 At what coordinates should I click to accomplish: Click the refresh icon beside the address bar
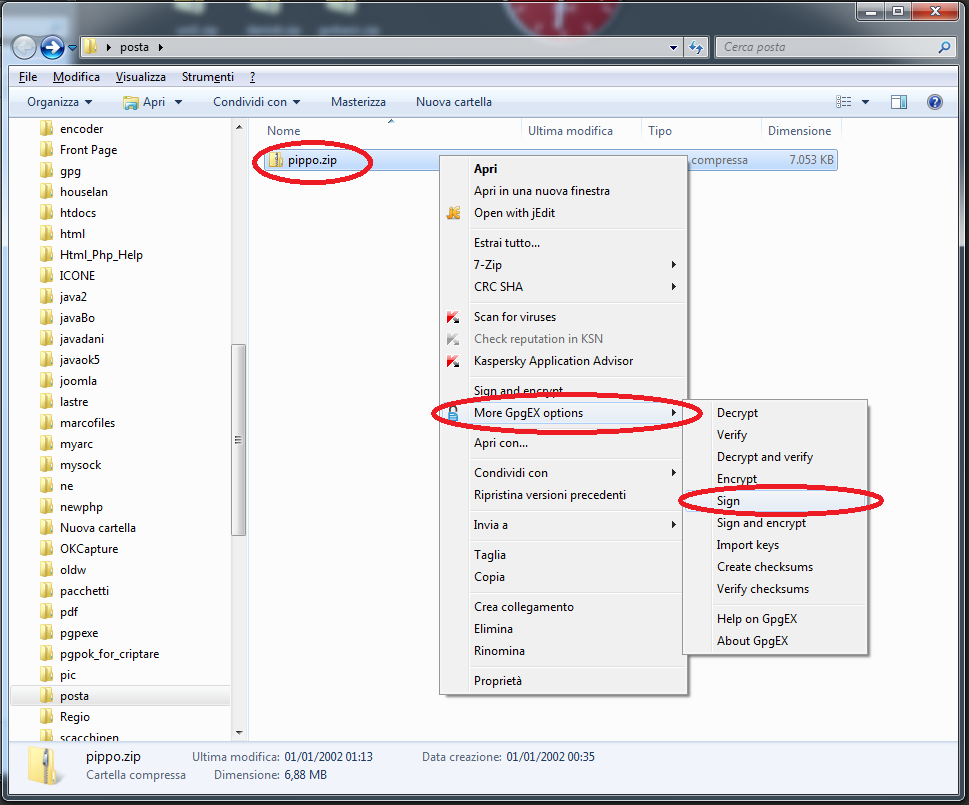pos(697,47)
